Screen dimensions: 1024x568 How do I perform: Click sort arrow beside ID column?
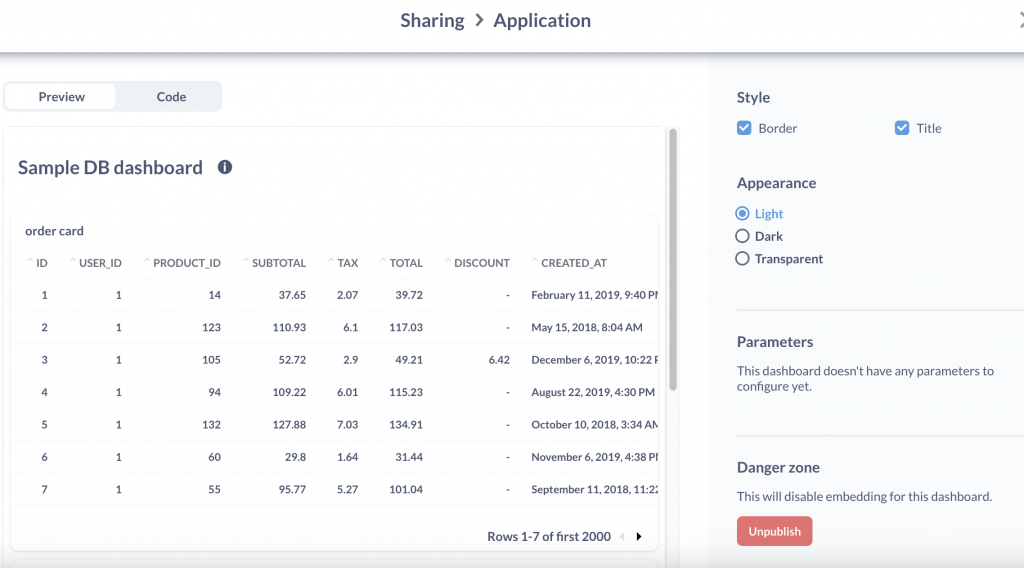[x=30, y=261]
